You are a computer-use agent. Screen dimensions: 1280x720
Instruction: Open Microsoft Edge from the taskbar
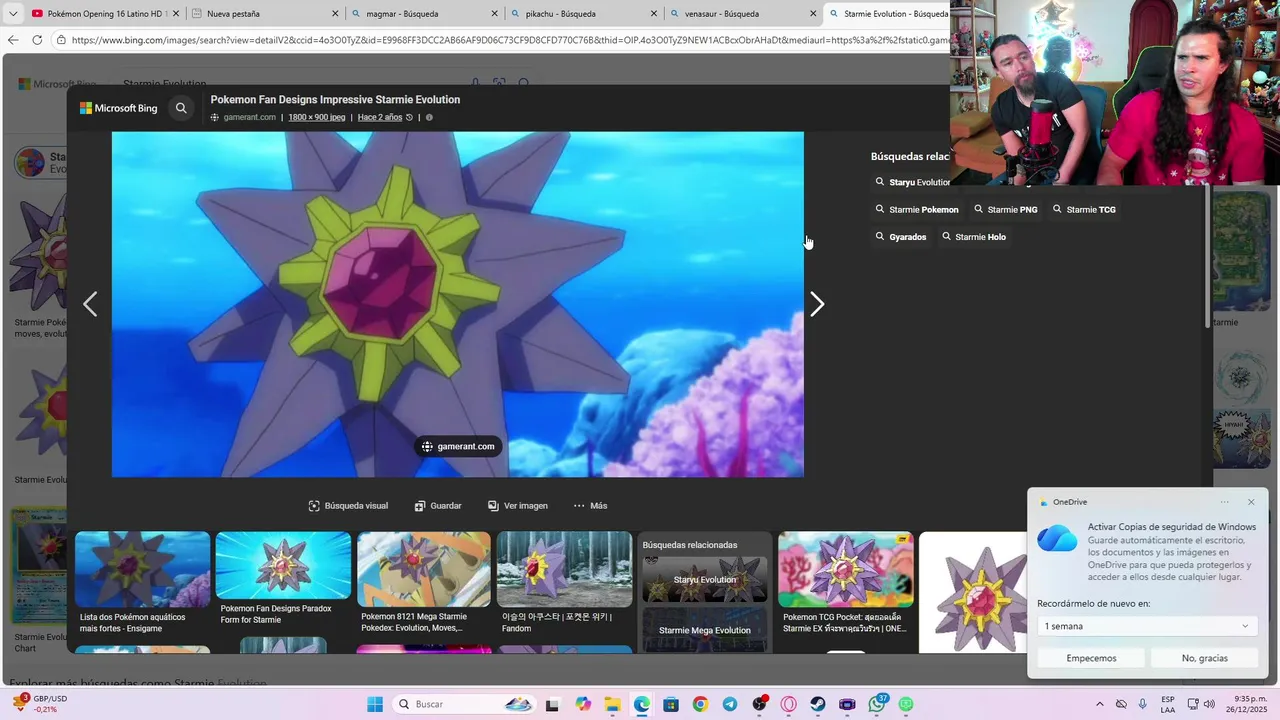[x=641, y=704]
